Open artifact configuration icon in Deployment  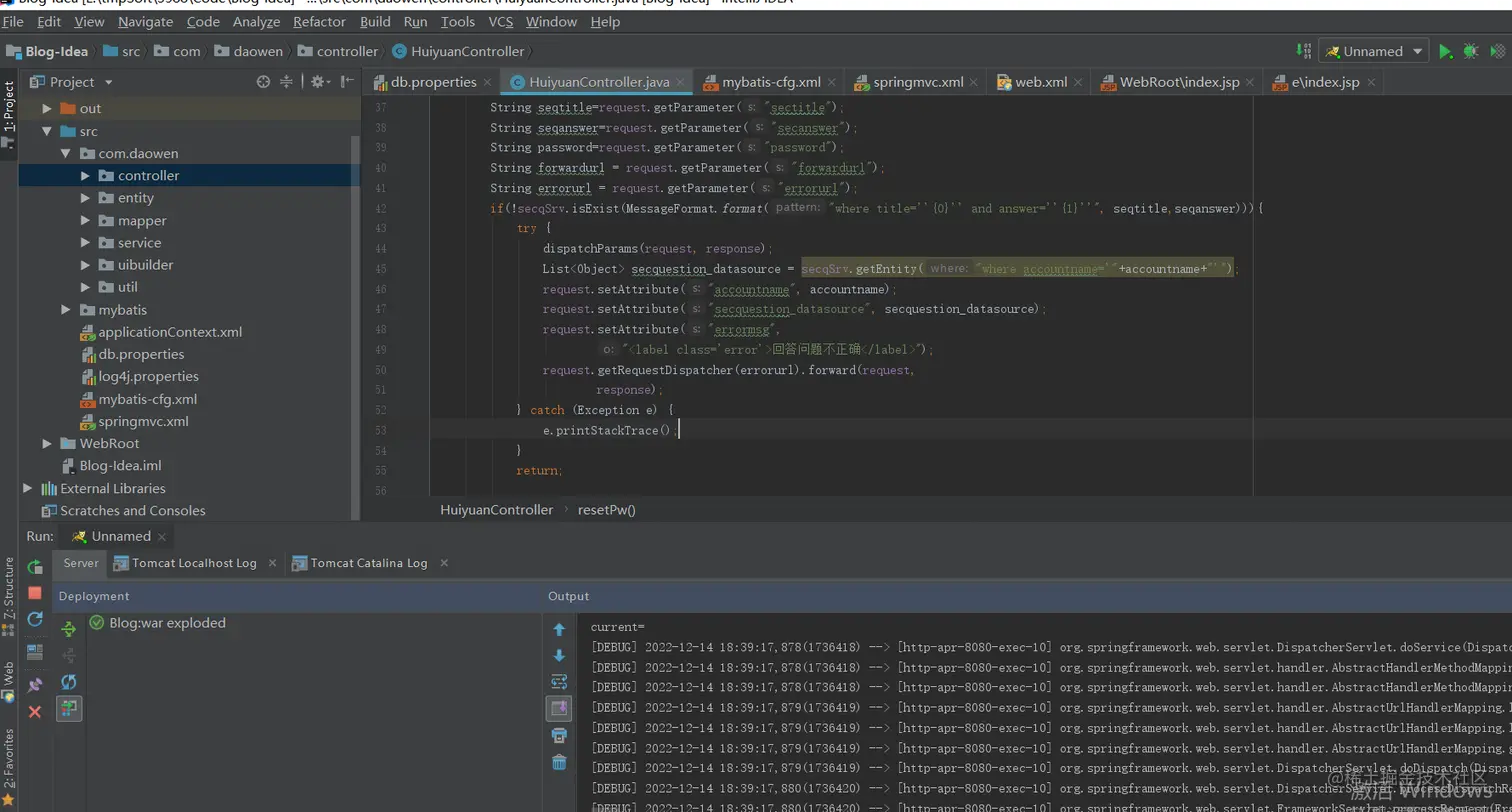(x=69, y=709)
